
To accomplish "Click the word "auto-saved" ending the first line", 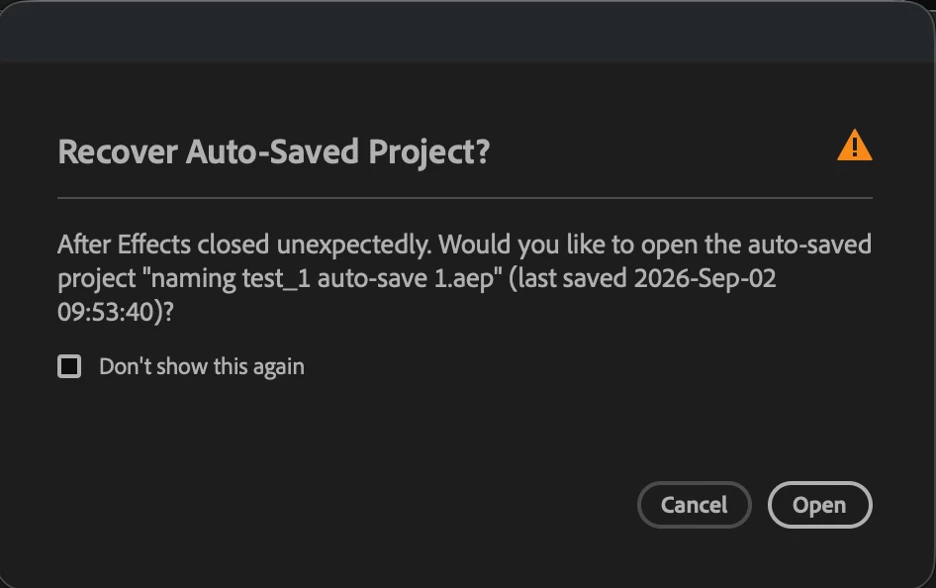I will tap(809, 244).
